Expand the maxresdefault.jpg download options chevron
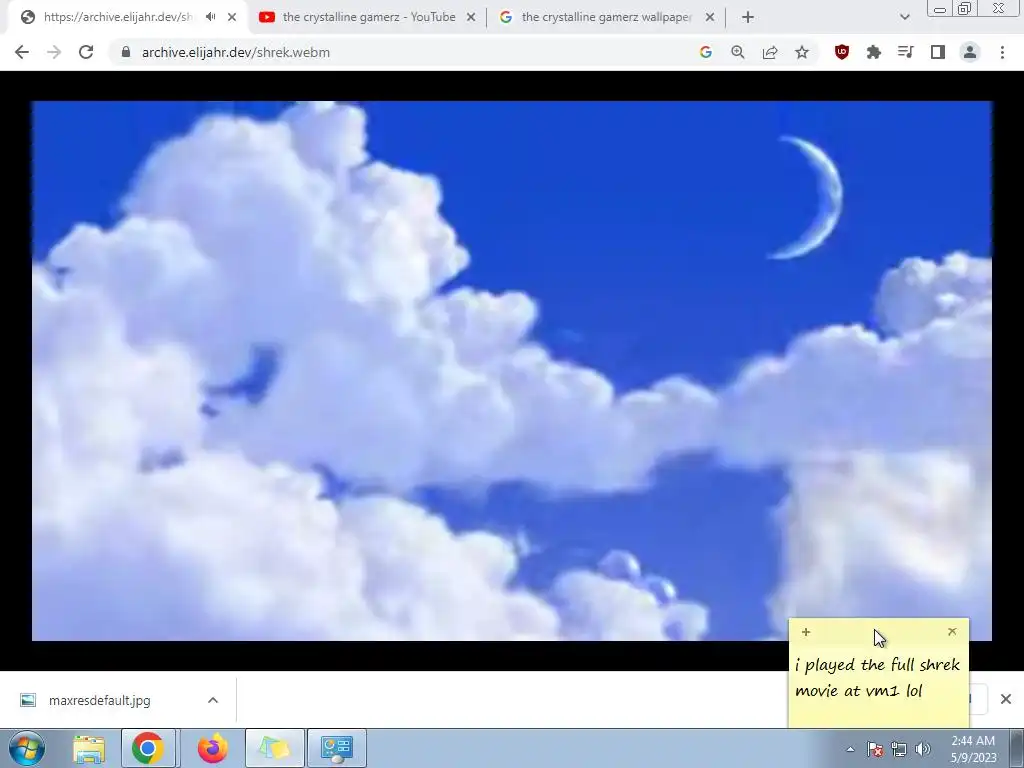1024x768 pixels. [213, 700]
